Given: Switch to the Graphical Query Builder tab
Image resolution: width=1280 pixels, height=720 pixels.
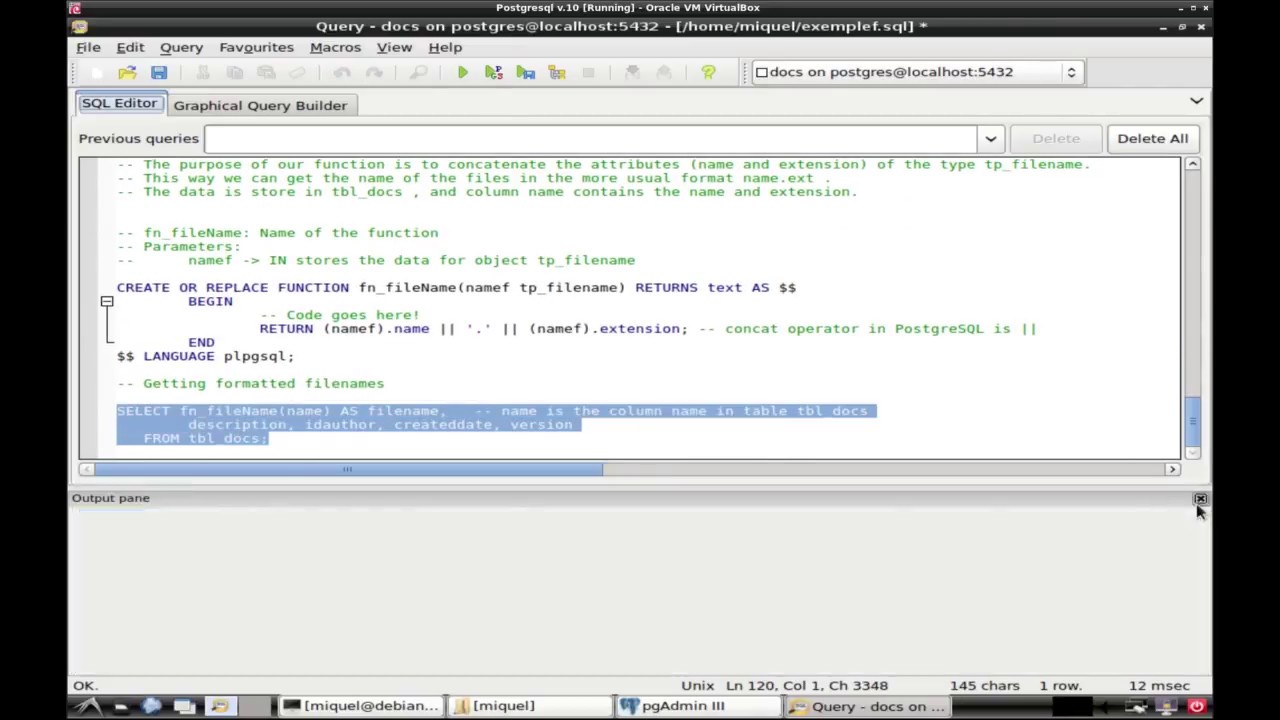Looking at the screenshot, I should (x=260, y=105).
